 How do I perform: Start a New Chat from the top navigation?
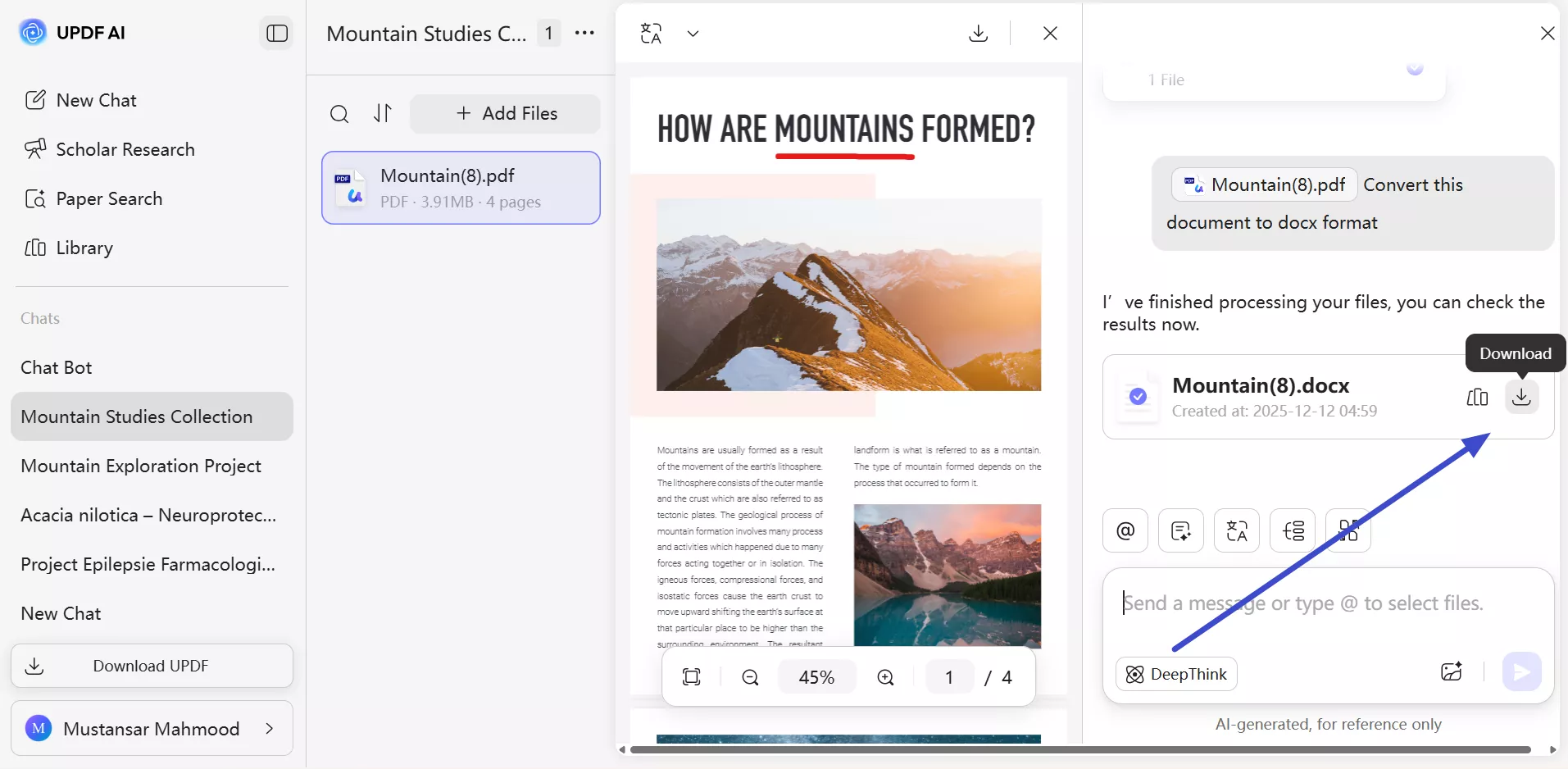coord(80,100)
